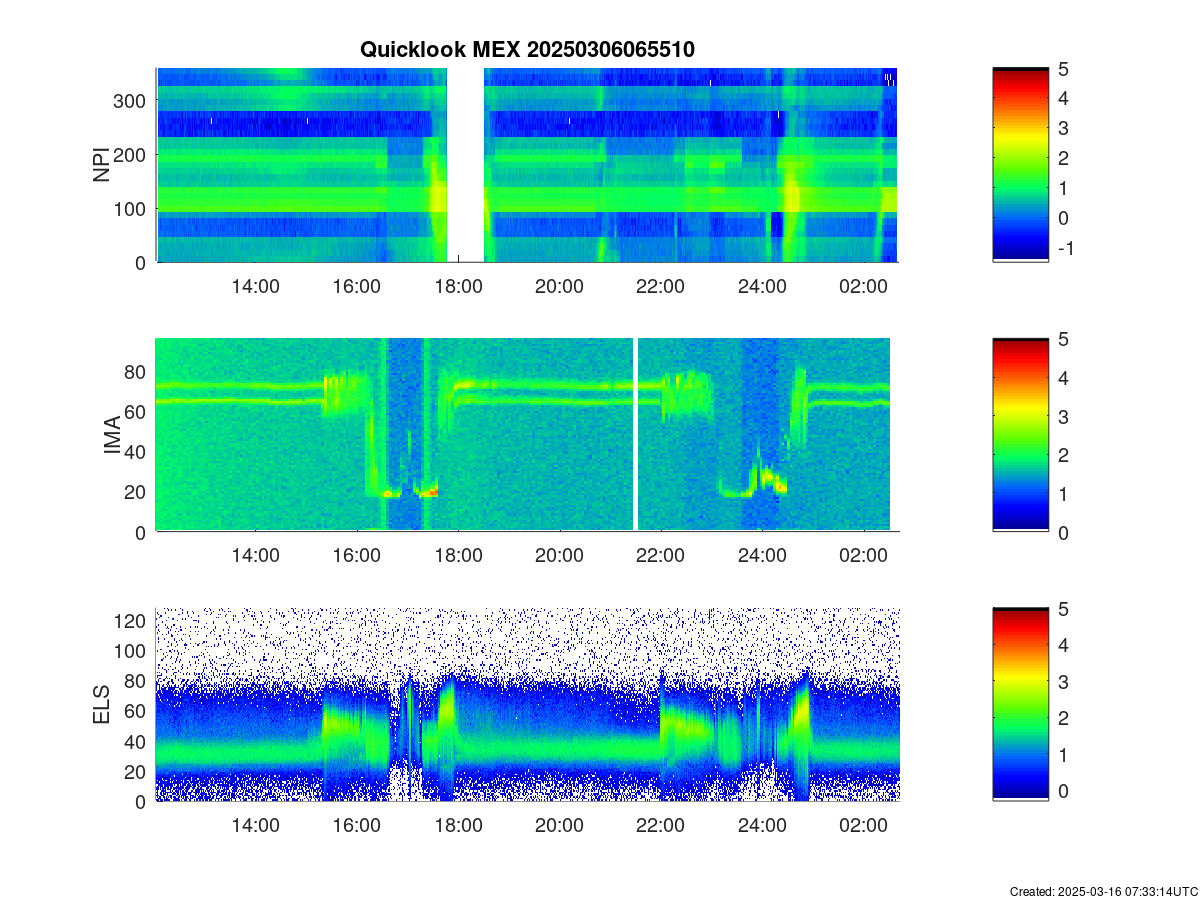Click the ELS spectrogram plot
This screenshot has height=900, width=1200.
[x=527, y=704]
